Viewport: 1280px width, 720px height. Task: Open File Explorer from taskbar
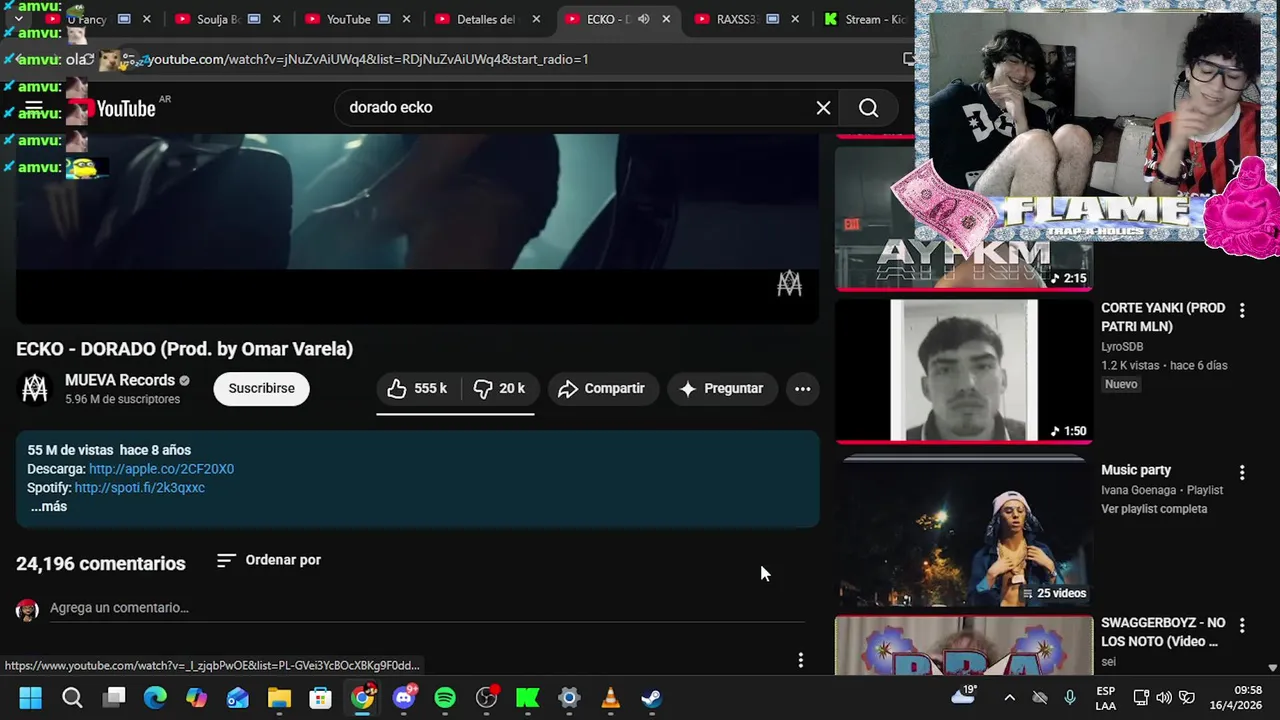tap(279, 698)
